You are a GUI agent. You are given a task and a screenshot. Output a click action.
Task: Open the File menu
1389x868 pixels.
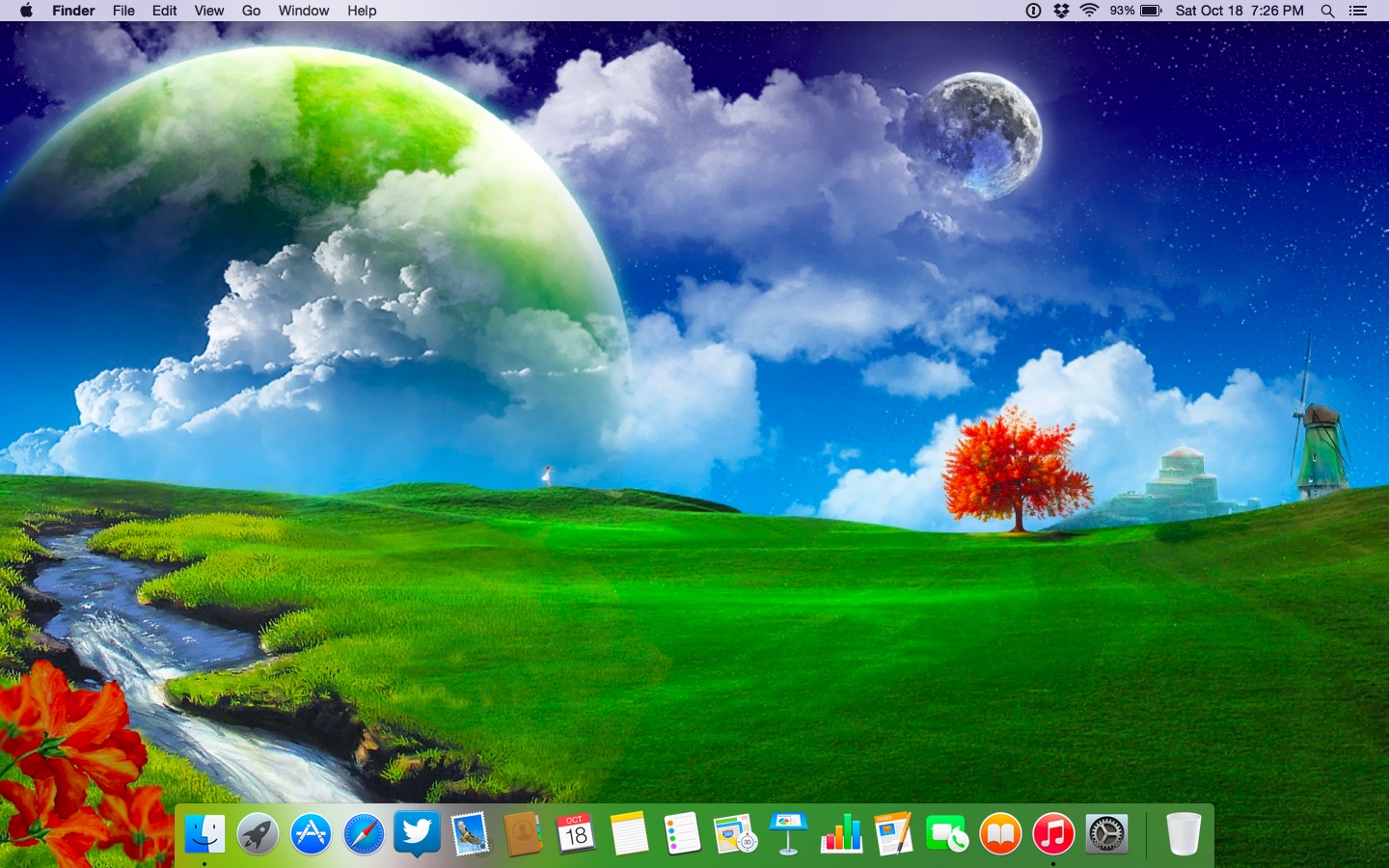pos(123,11)
